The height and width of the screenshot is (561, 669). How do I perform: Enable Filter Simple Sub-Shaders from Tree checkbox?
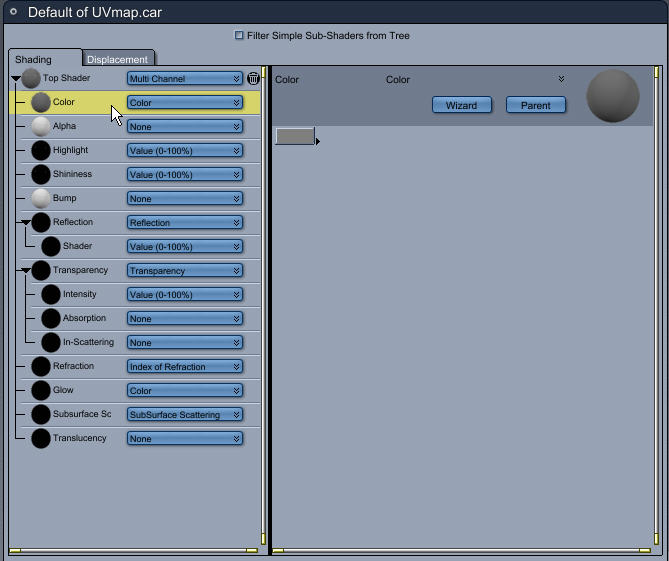tap(239, 35)
